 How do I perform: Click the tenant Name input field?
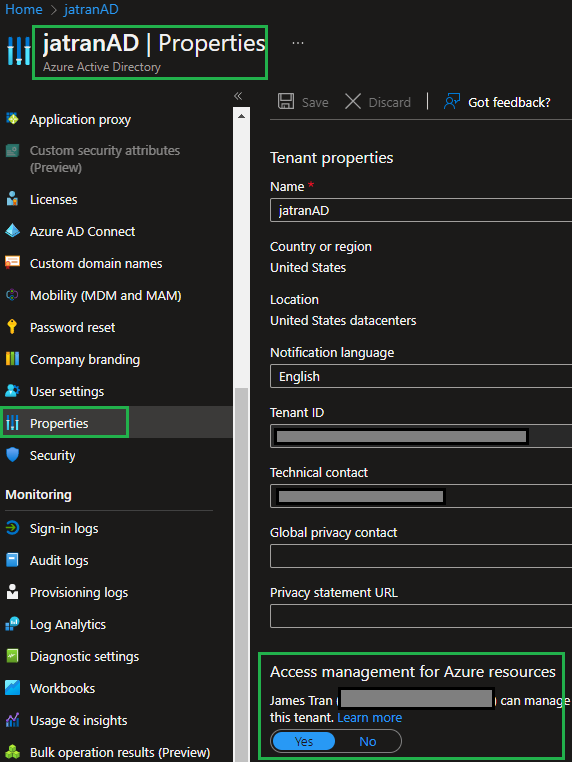tap(421, 210)
